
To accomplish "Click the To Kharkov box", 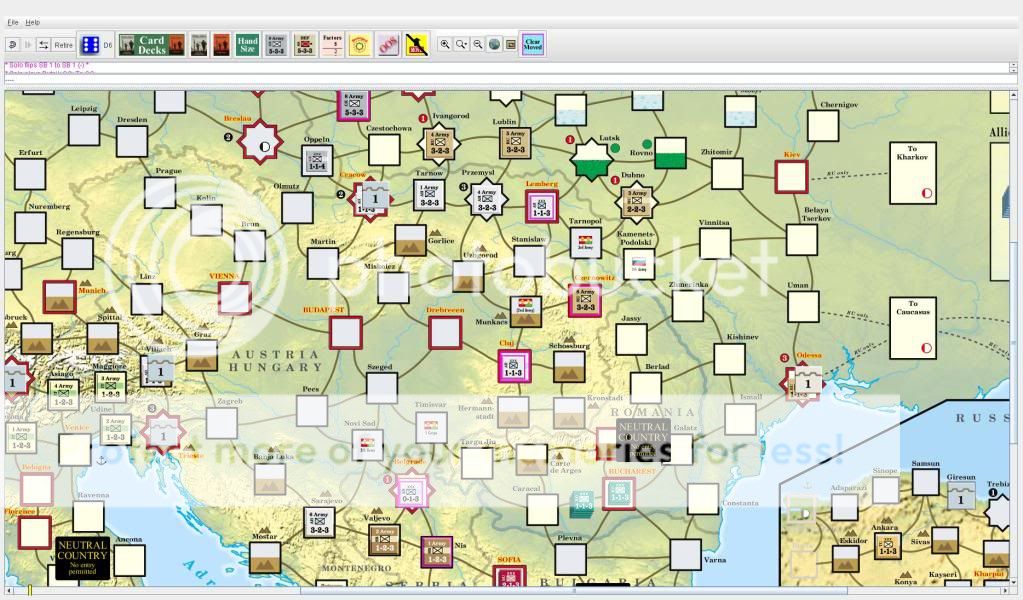I will point(913,173).
